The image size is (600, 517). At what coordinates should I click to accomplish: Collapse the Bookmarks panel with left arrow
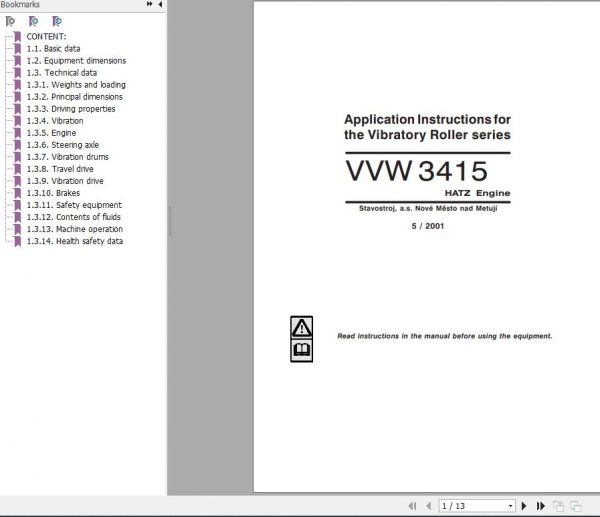[160, 4]
